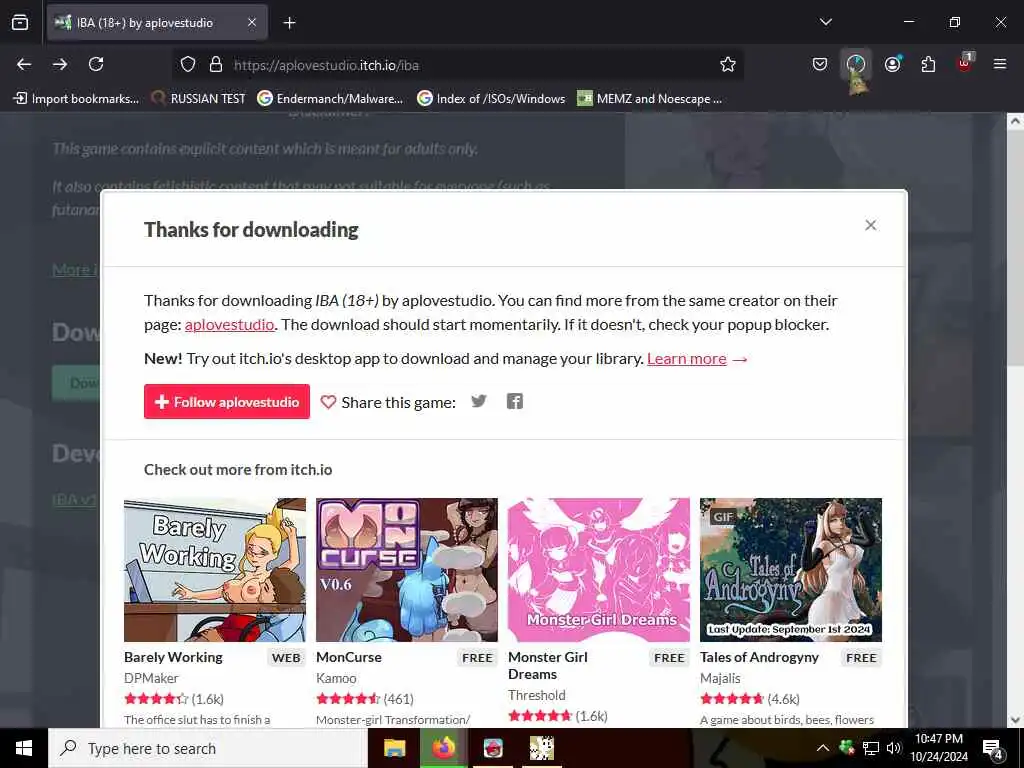Show hidden system tray icons
The image size is (1024, 768).
[x=823, y=748]
